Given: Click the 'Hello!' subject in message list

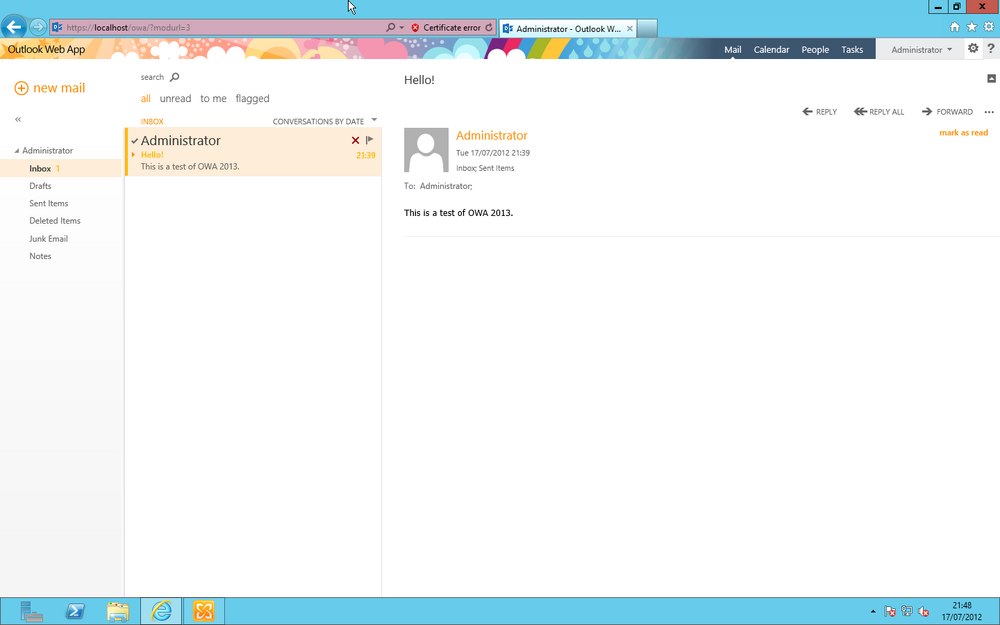Looking at the screenshot, I should 152,154.
